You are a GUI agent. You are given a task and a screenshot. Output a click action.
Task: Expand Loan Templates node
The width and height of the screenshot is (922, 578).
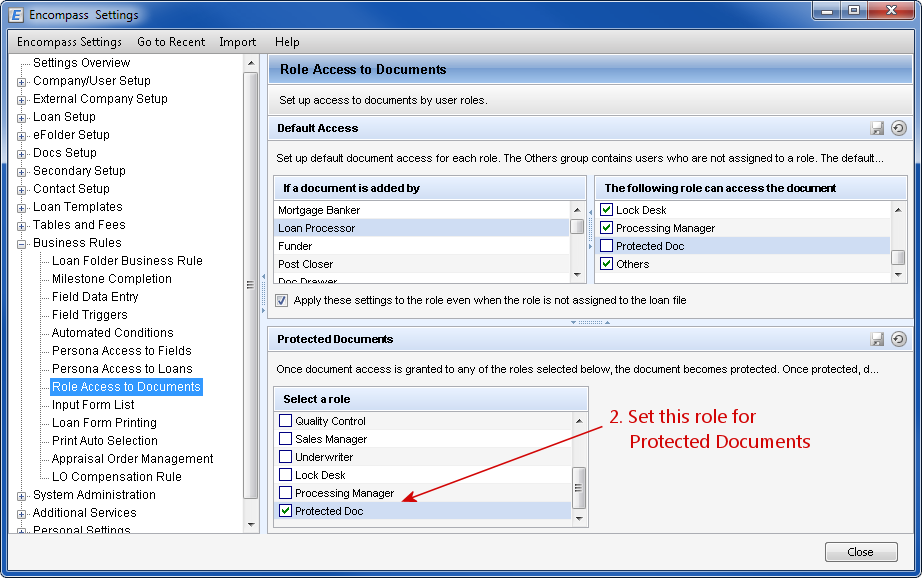(x=21, y=209)
